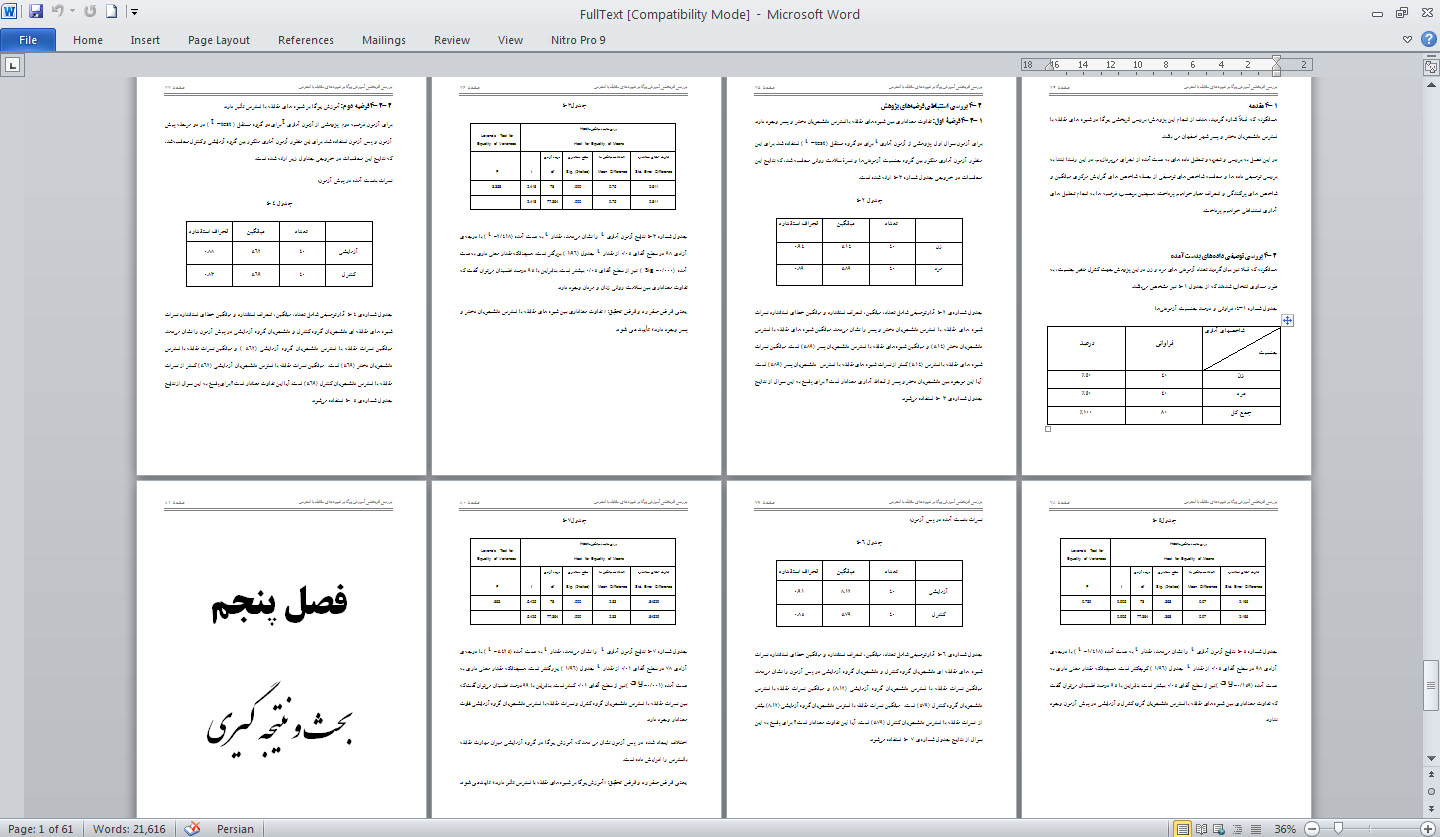1440x837 pixels.
Task: Click the spelling proofing status icon
Action: [x=193, y=829]
